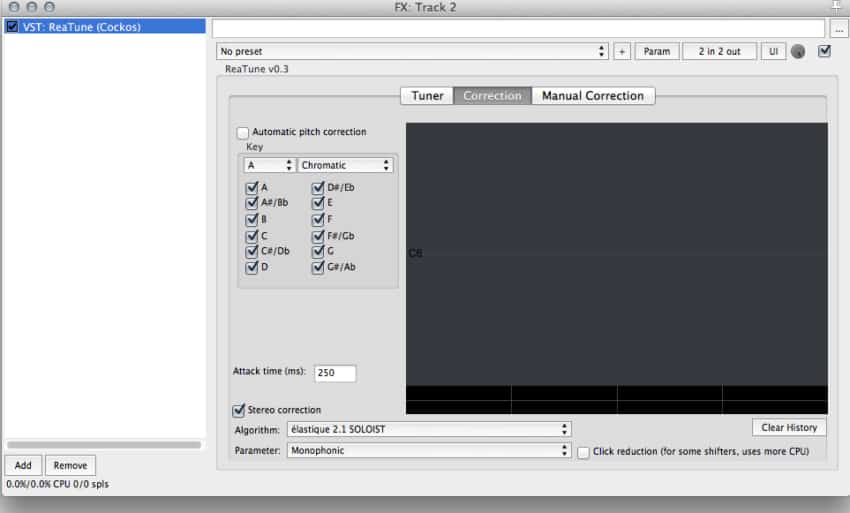Click the plus button next to preset
850x513 pixels.
point(621,51)
